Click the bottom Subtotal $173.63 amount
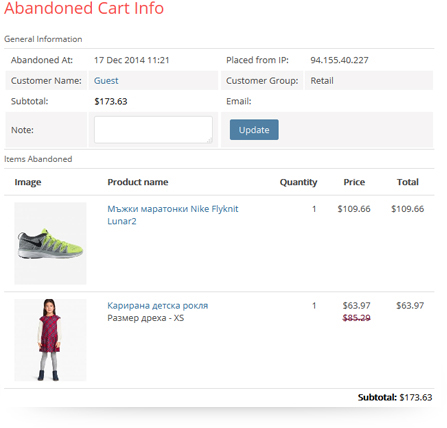447x428 pixels. coord(416,397)
